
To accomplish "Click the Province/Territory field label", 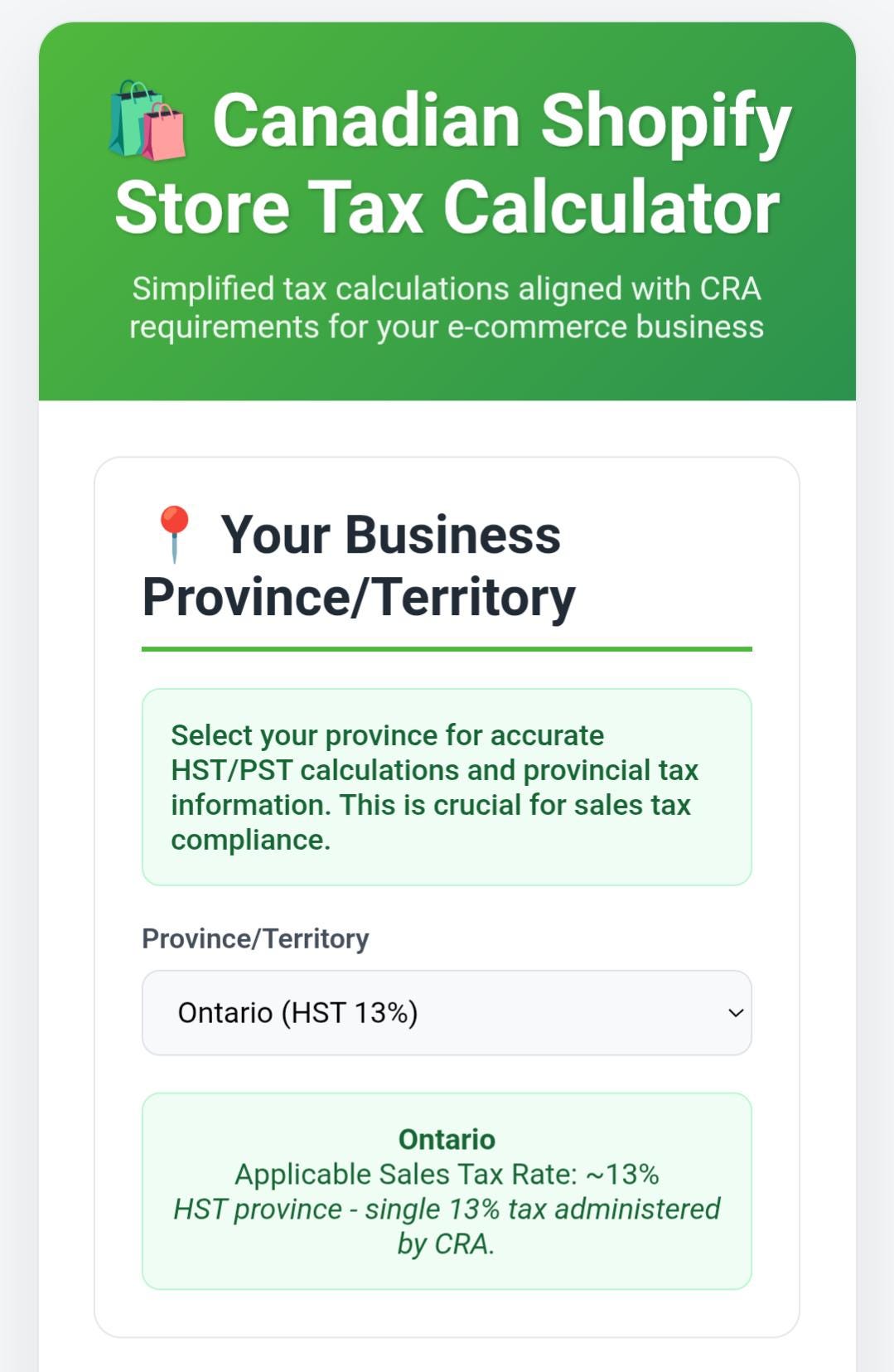I will (254, 940).
